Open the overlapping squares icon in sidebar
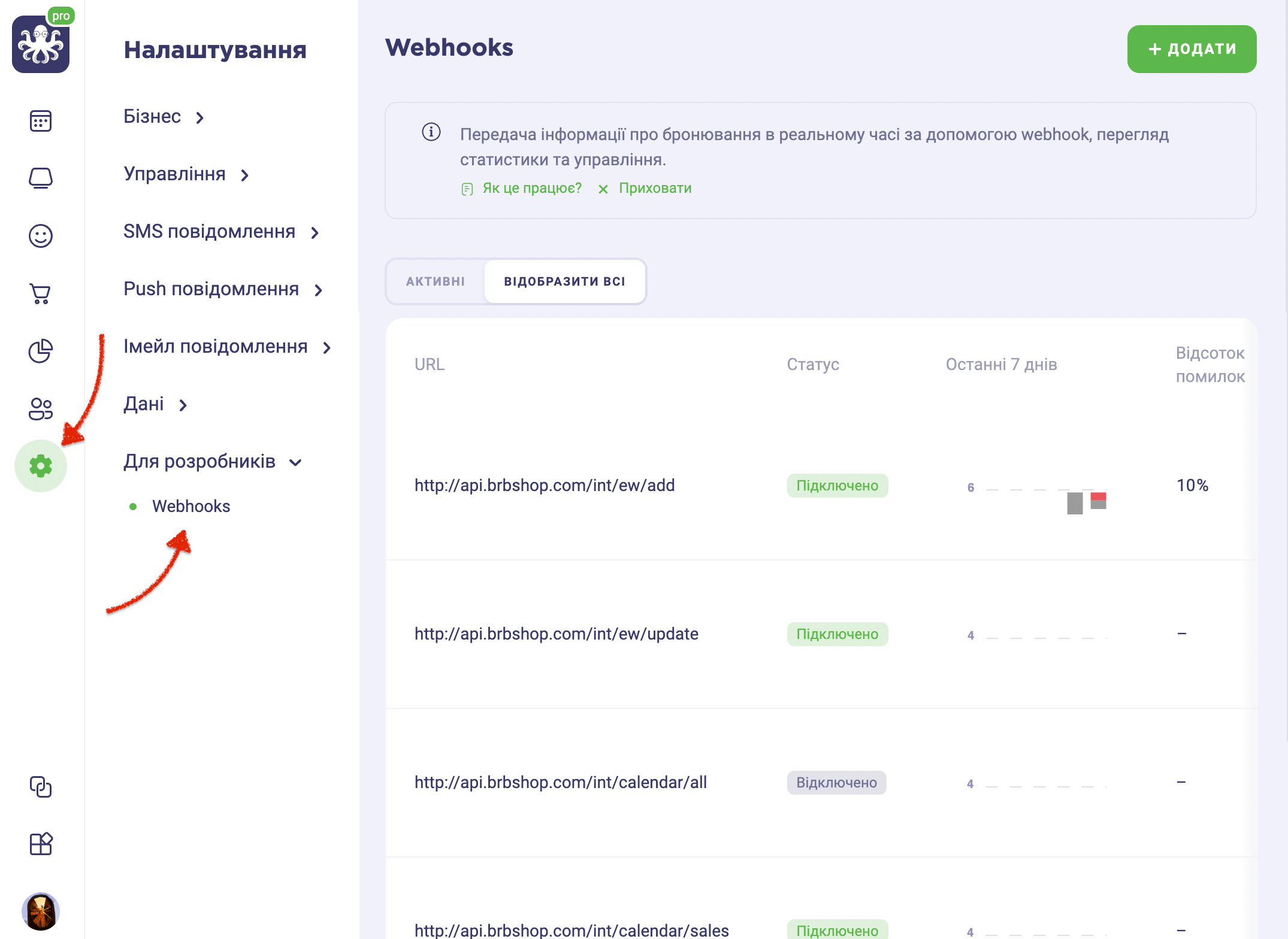This screenshot has height=939, width=1288. (41, 787)
